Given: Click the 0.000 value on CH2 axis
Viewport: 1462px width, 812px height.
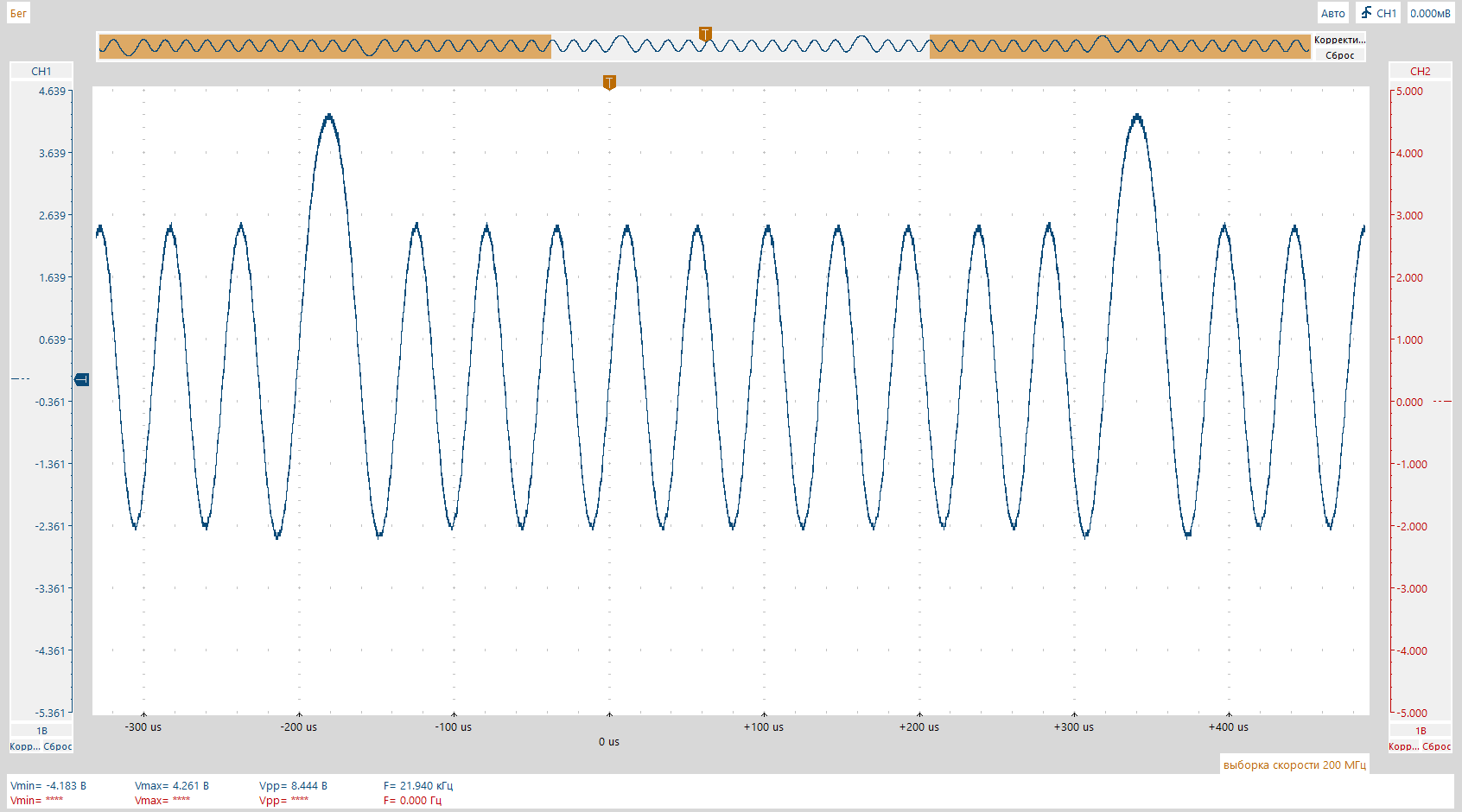Looking at the screenshot, I should coord(1410,402).
